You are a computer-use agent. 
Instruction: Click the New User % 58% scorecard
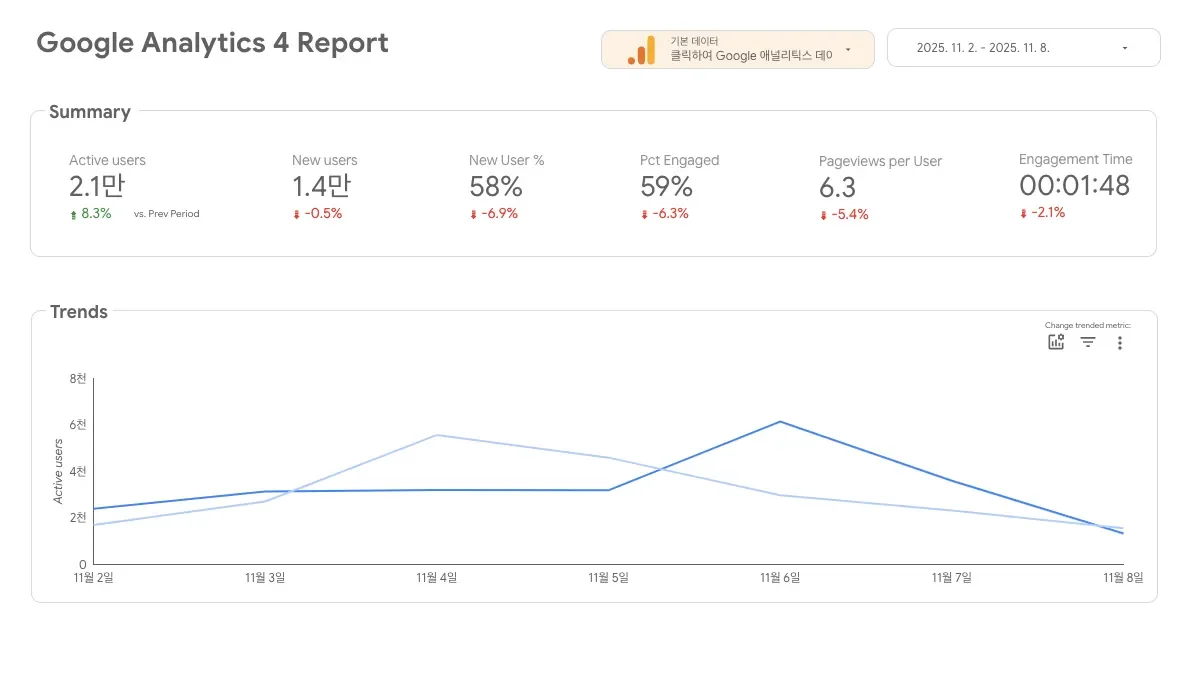tap(495, 186)
